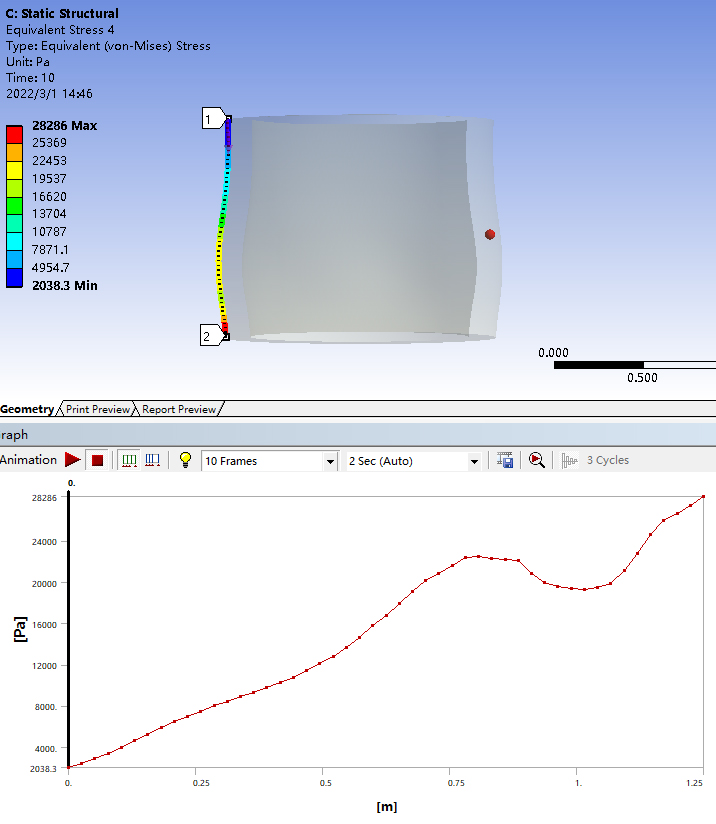The image size is (716, 824).
Task: Click the Animation label
Action: (x=28, y=460)
